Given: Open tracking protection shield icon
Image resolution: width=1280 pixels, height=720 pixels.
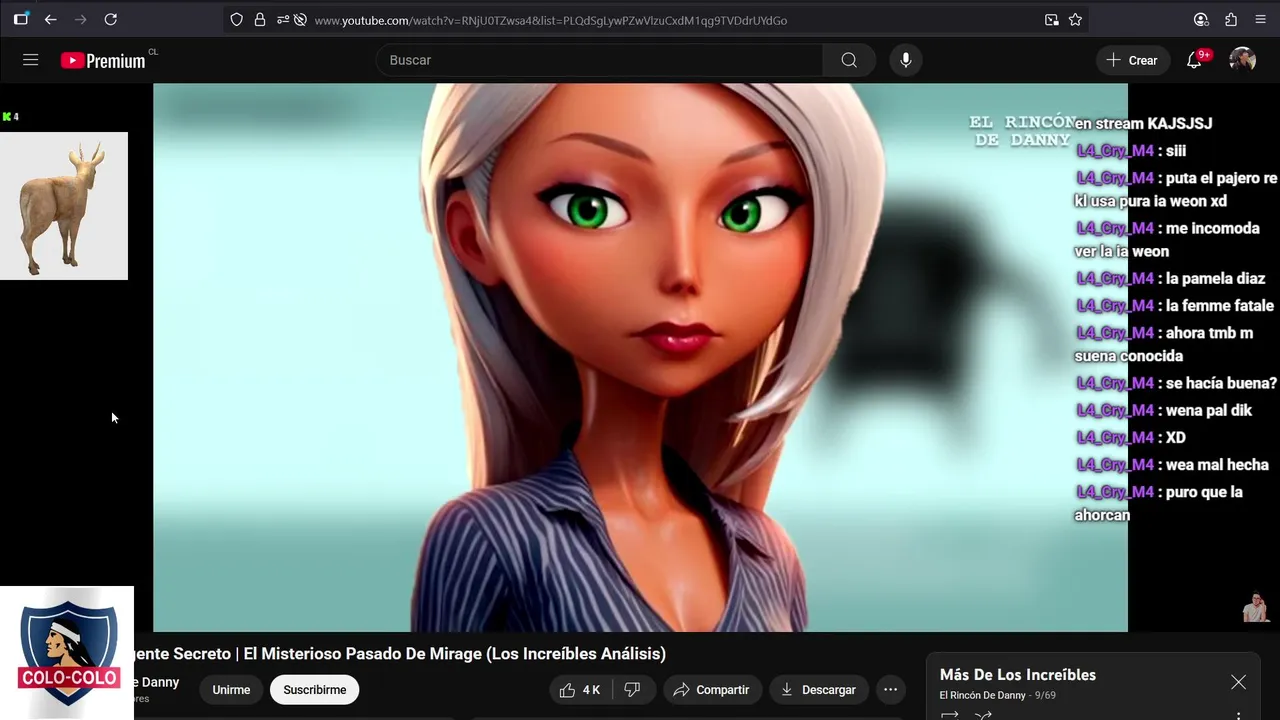Looking at the screenshot, I should tap(236, 20).
